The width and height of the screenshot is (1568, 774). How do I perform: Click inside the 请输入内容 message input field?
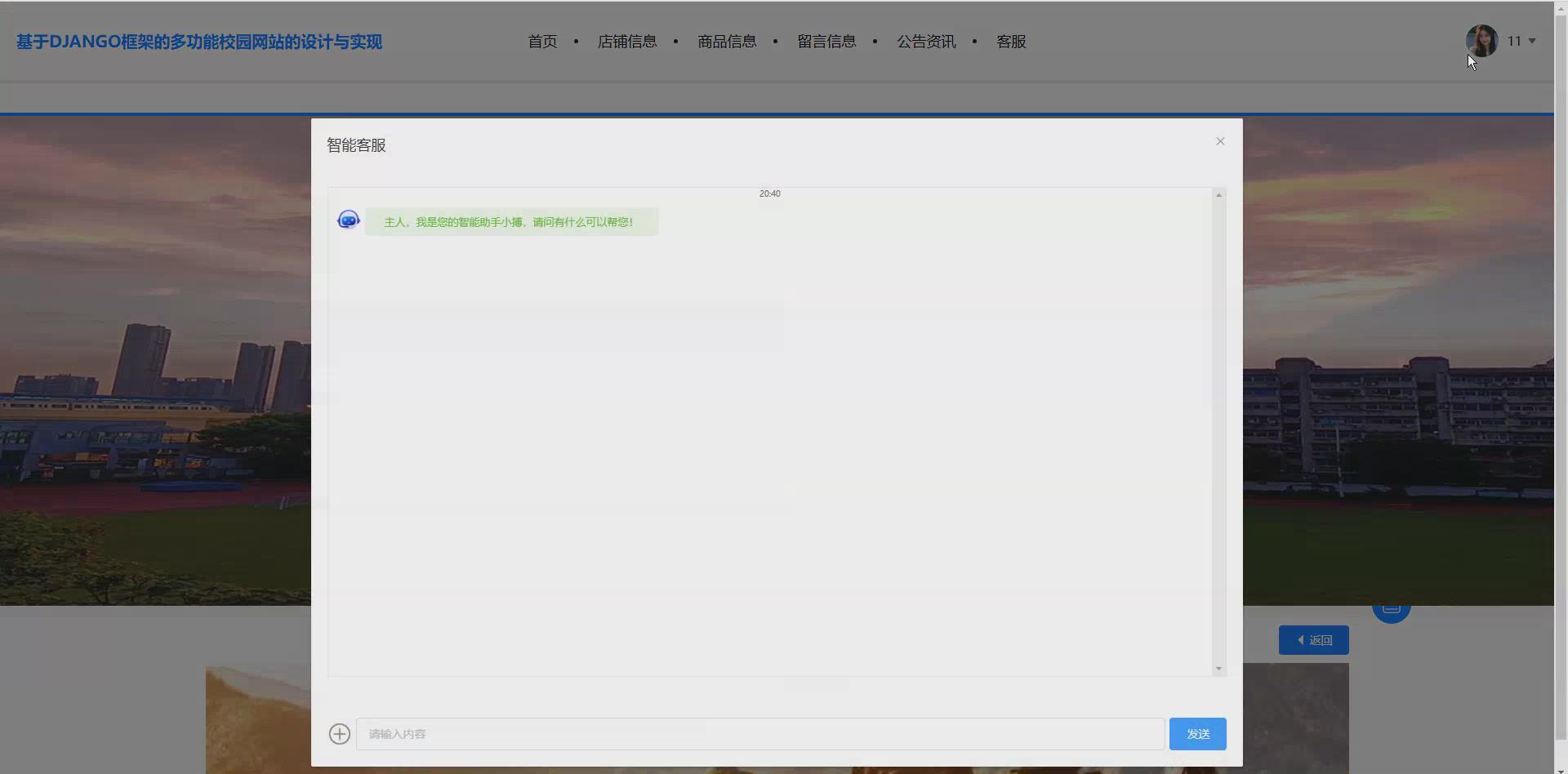[x=759, y=733]
